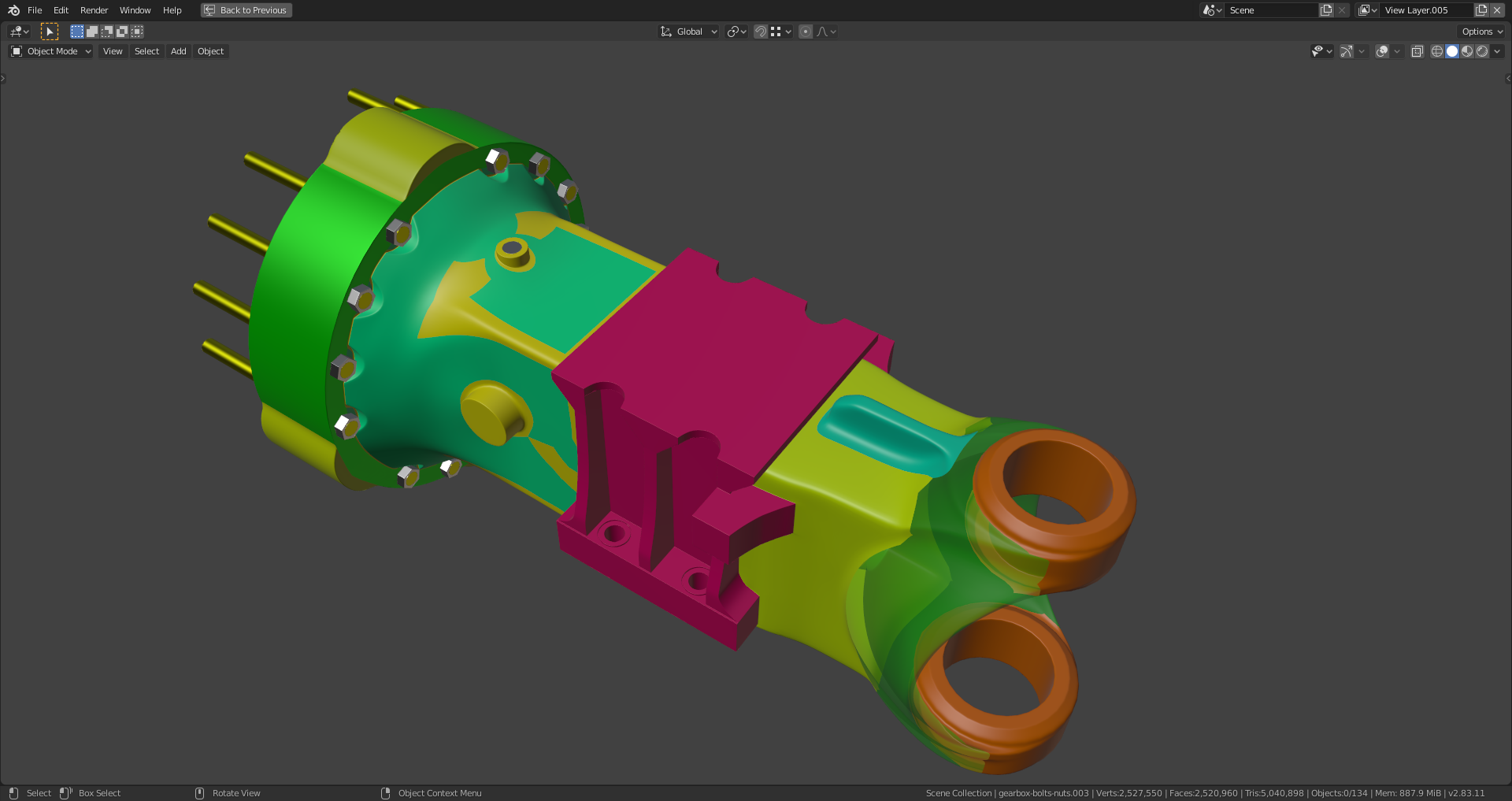Open the scene browse icon dropdown
Screen dimensions: 1512x801
(x=1212, y=10)
